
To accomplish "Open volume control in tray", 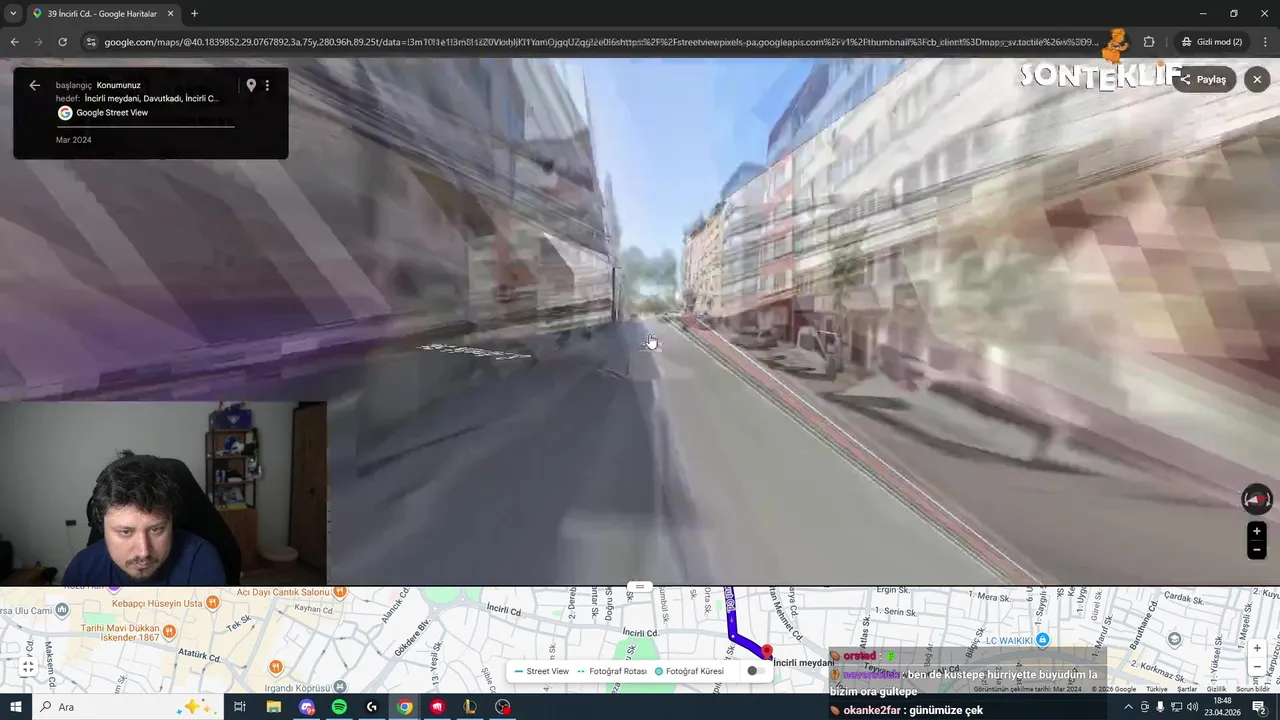I will tap(1192, 707).
